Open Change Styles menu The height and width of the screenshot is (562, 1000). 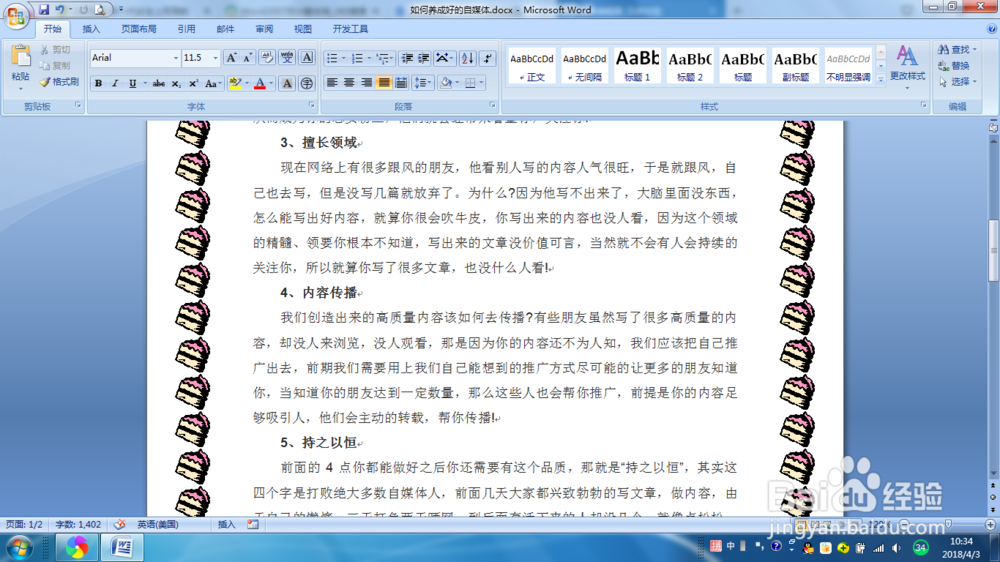908,66
